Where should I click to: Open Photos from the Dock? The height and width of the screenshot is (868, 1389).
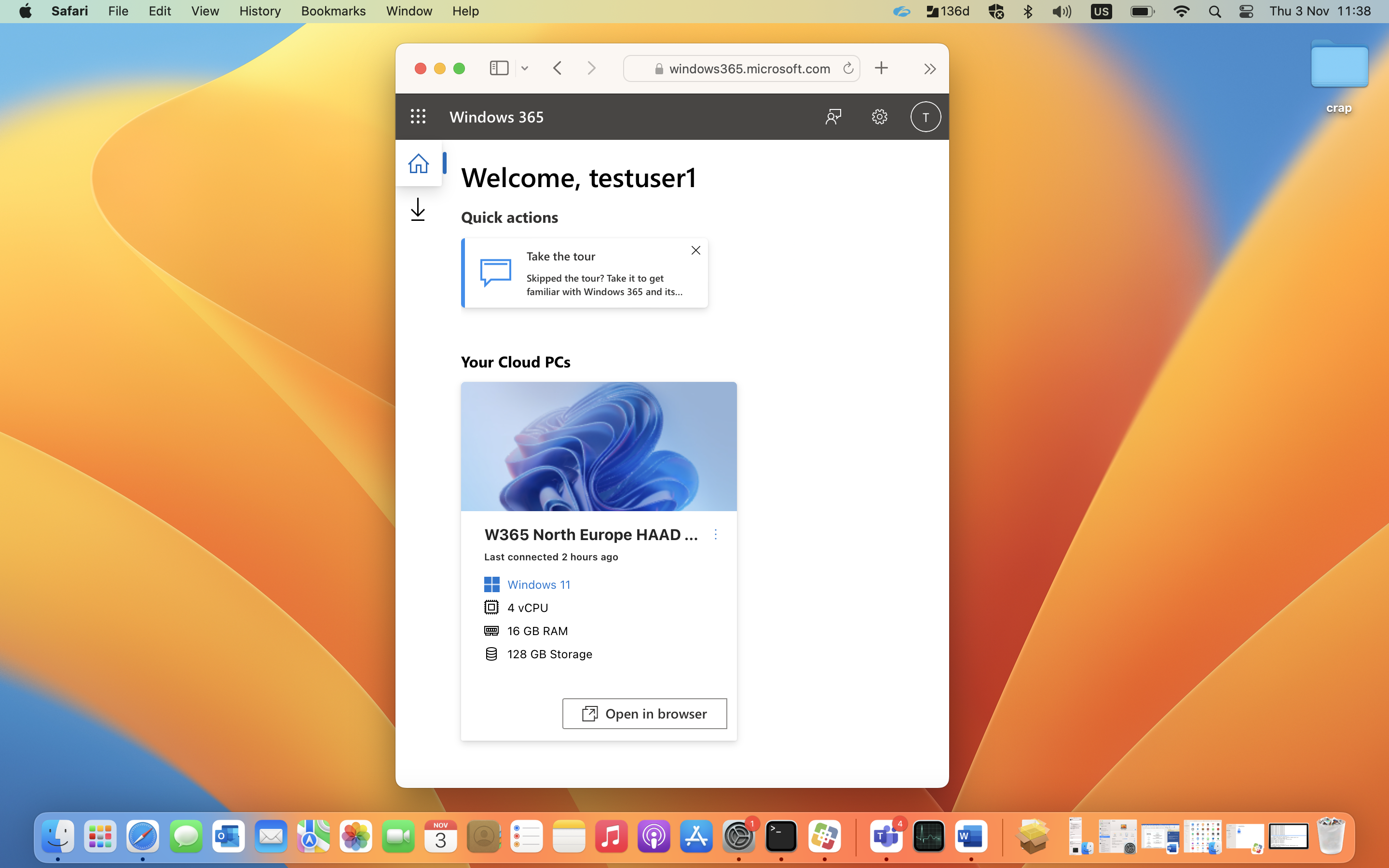(x=356, y=836)
